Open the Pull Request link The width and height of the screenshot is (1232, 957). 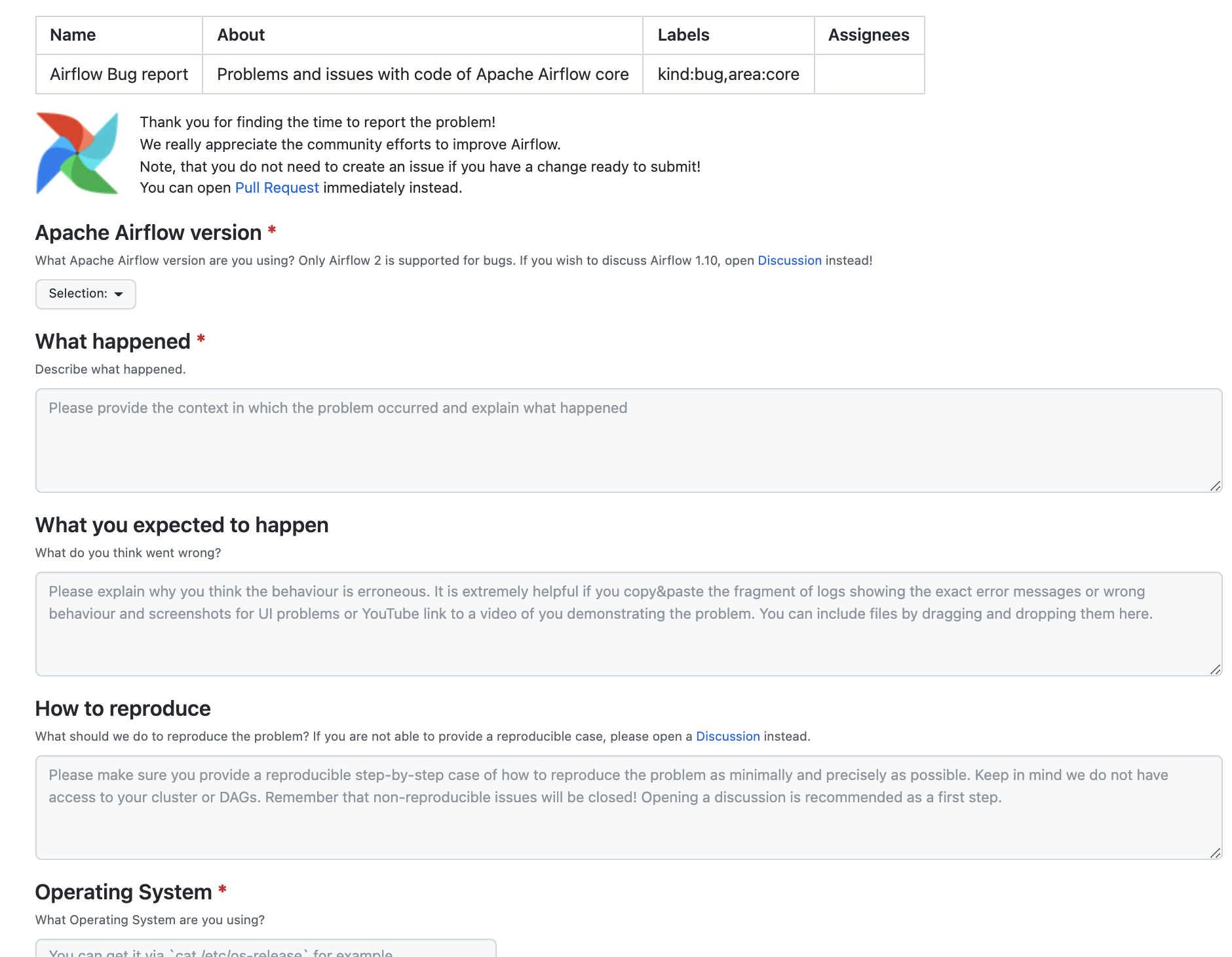pos(277,187)
